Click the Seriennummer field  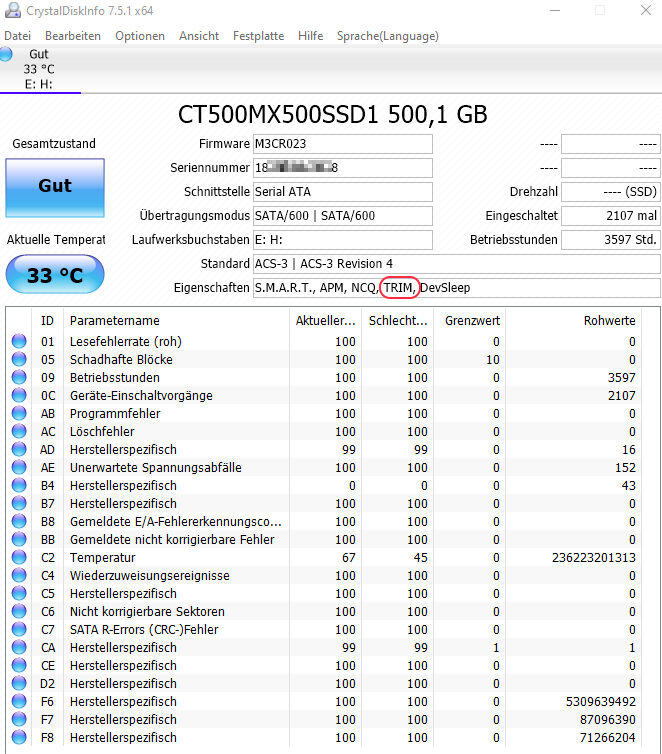pyautogui.click(x=343, y=168)
